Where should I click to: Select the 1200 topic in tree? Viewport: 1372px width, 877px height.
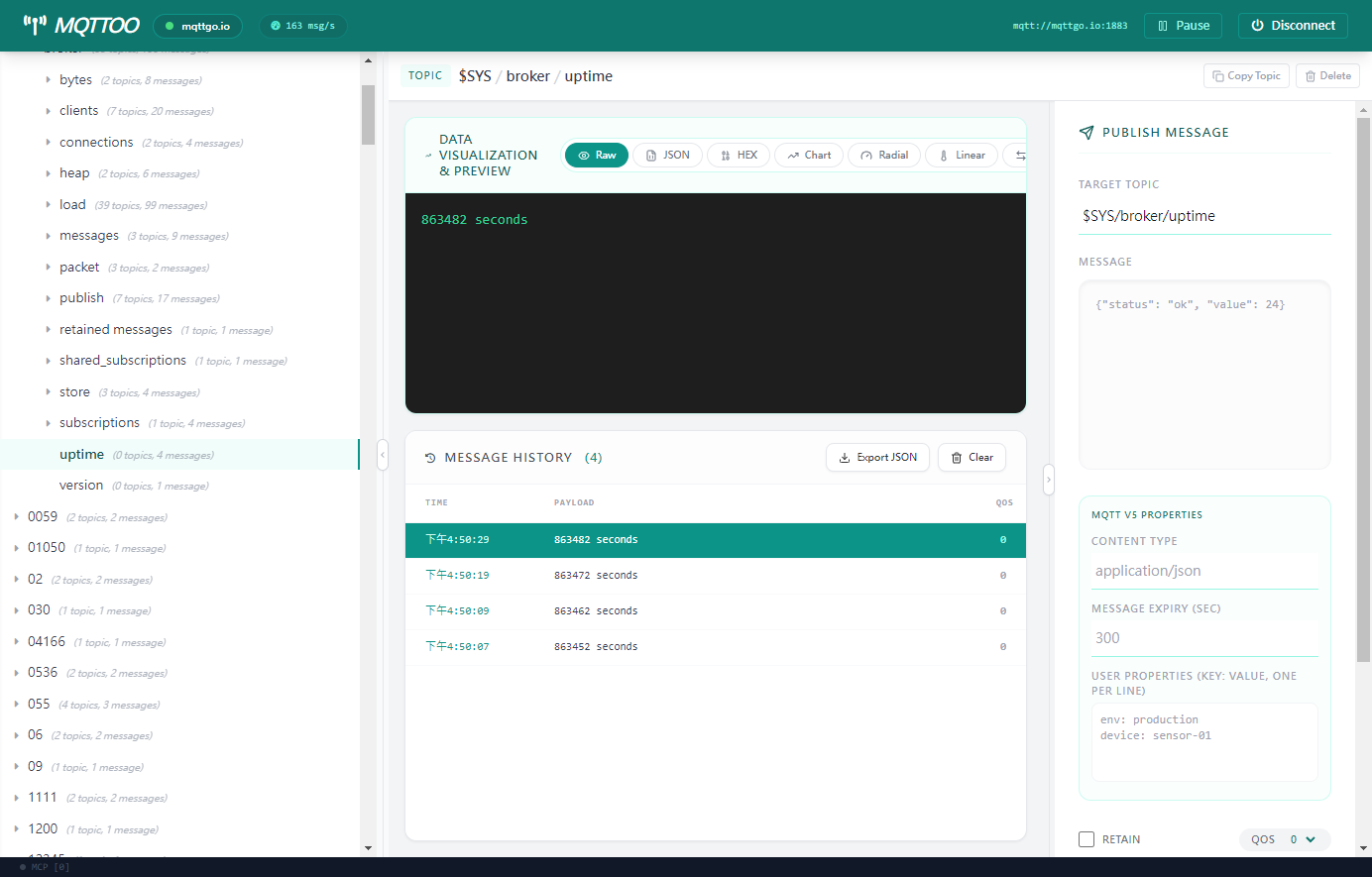(179, 829)
